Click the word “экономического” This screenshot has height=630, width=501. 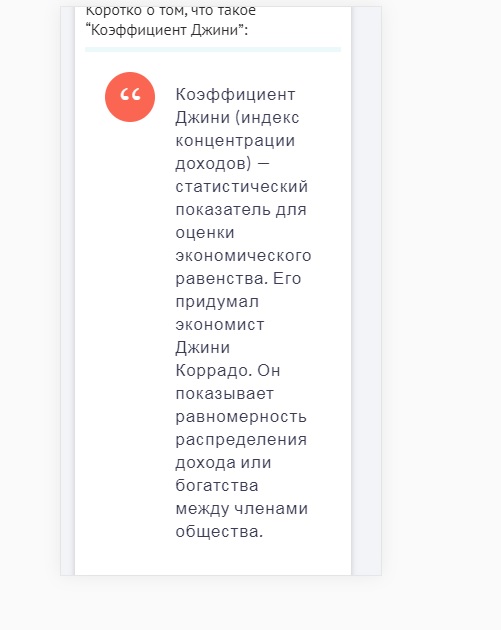(243, 256)
